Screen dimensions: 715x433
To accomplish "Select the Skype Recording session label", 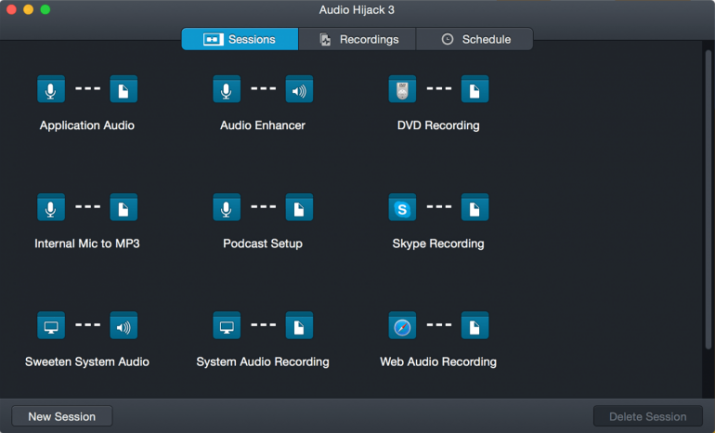I will (438, 243).
